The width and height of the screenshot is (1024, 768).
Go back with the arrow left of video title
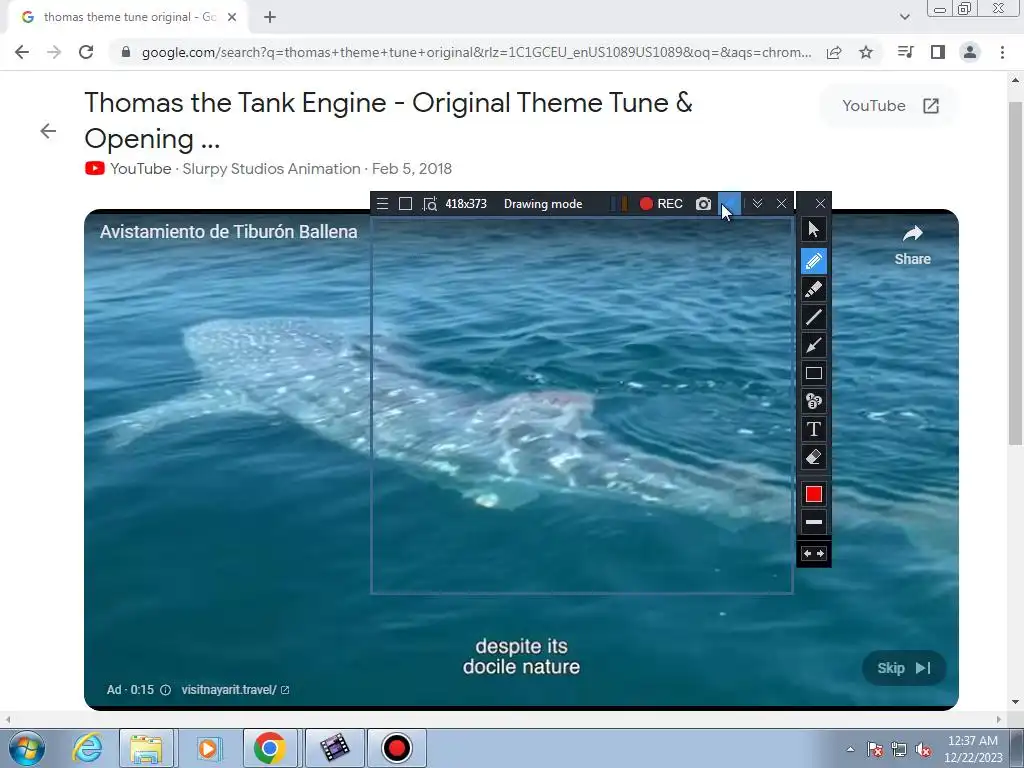click(48, 131)
